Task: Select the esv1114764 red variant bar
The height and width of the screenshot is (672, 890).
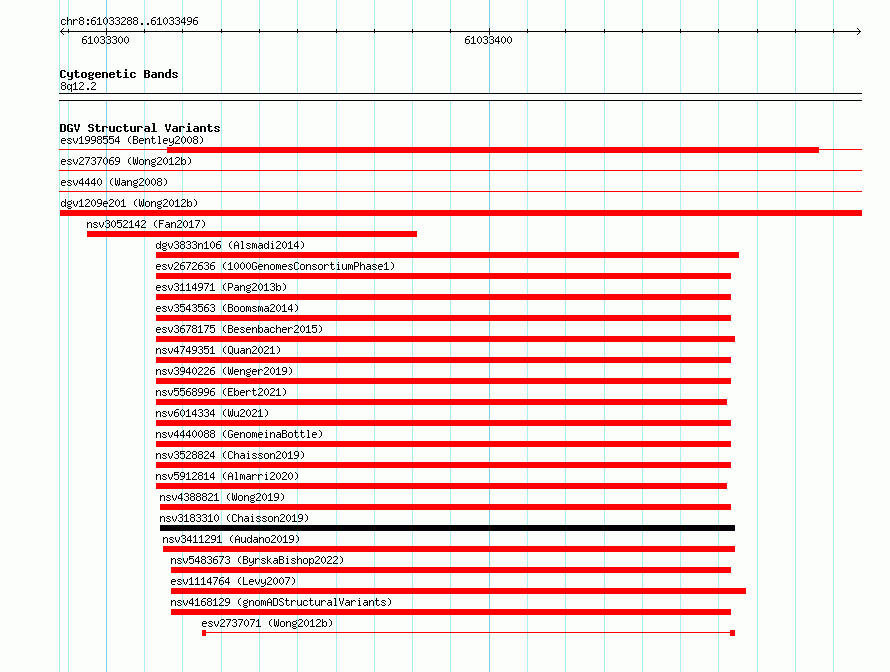Action: [x=458, y=591]
